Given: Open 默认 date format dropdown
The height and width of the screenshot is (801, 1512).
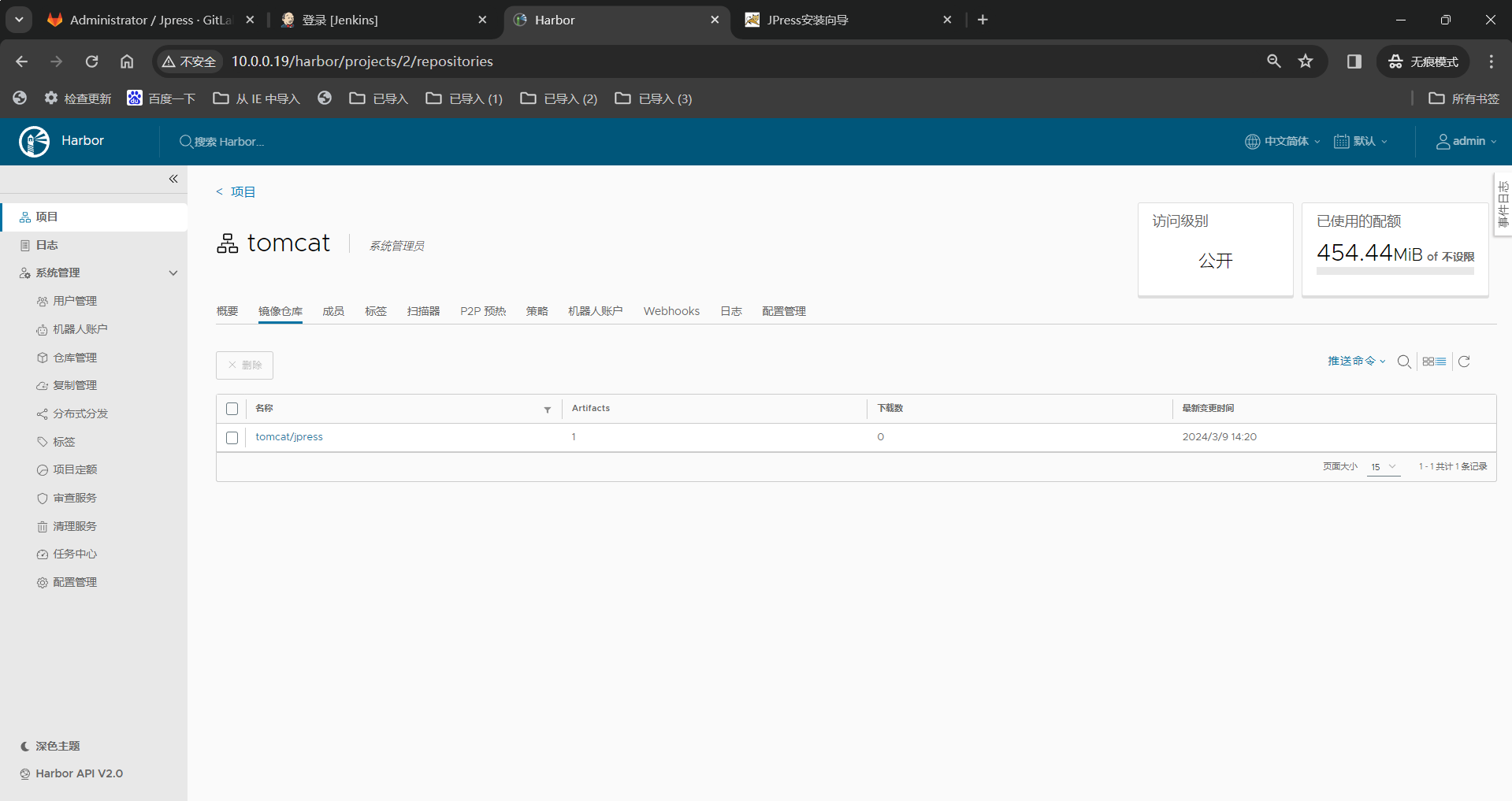Looking at the screenshot, I should 1361,142.
